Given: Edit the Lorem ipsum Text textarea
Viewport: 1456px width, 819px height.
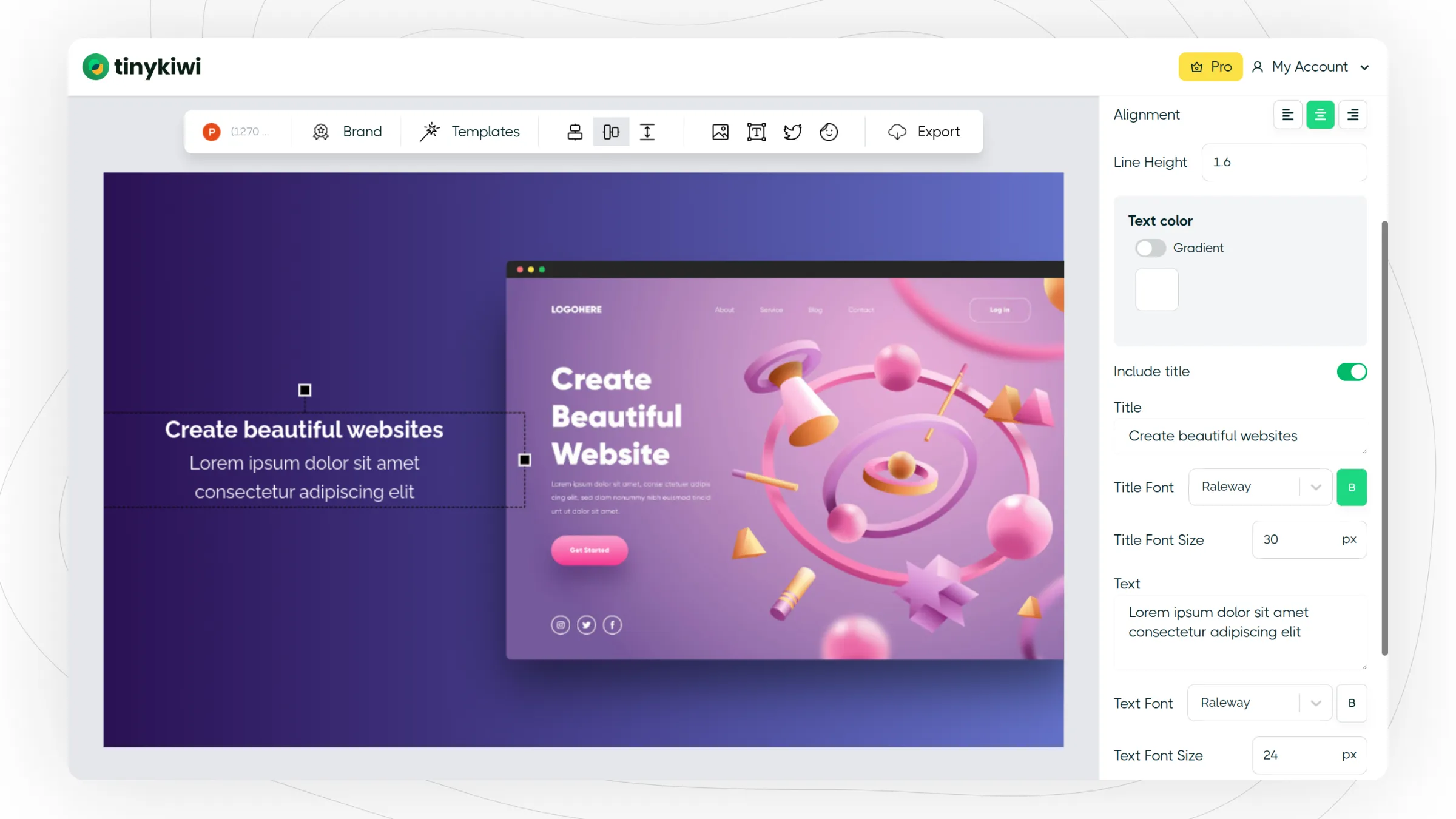Looking at the screenshot, I should tap(1240, 632).
